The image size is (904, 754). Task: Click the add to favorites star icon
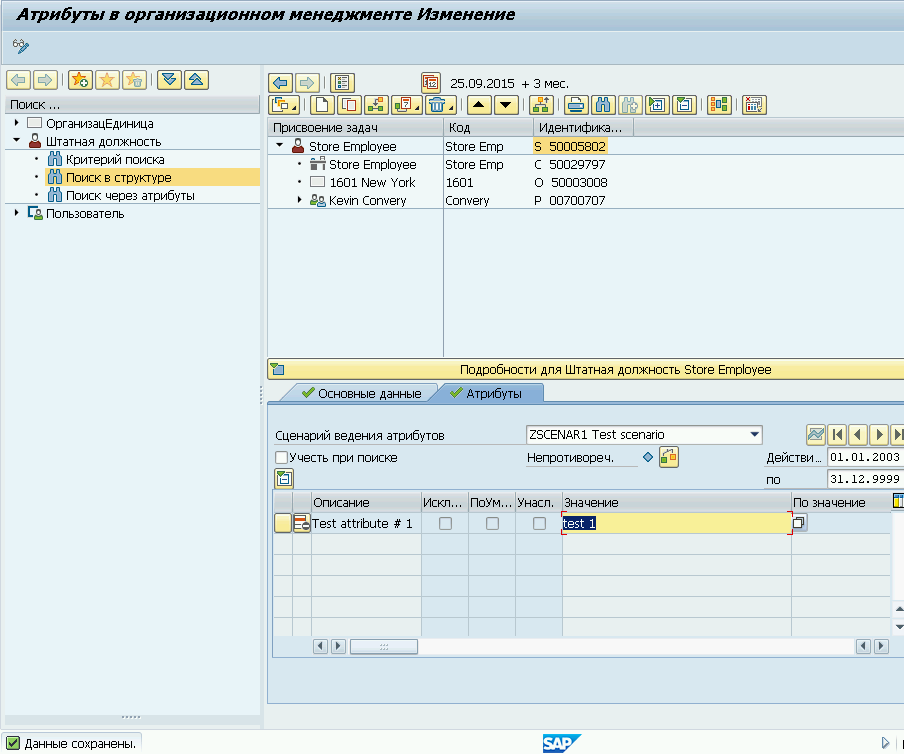pyautogui.click(x=80, y=80)
